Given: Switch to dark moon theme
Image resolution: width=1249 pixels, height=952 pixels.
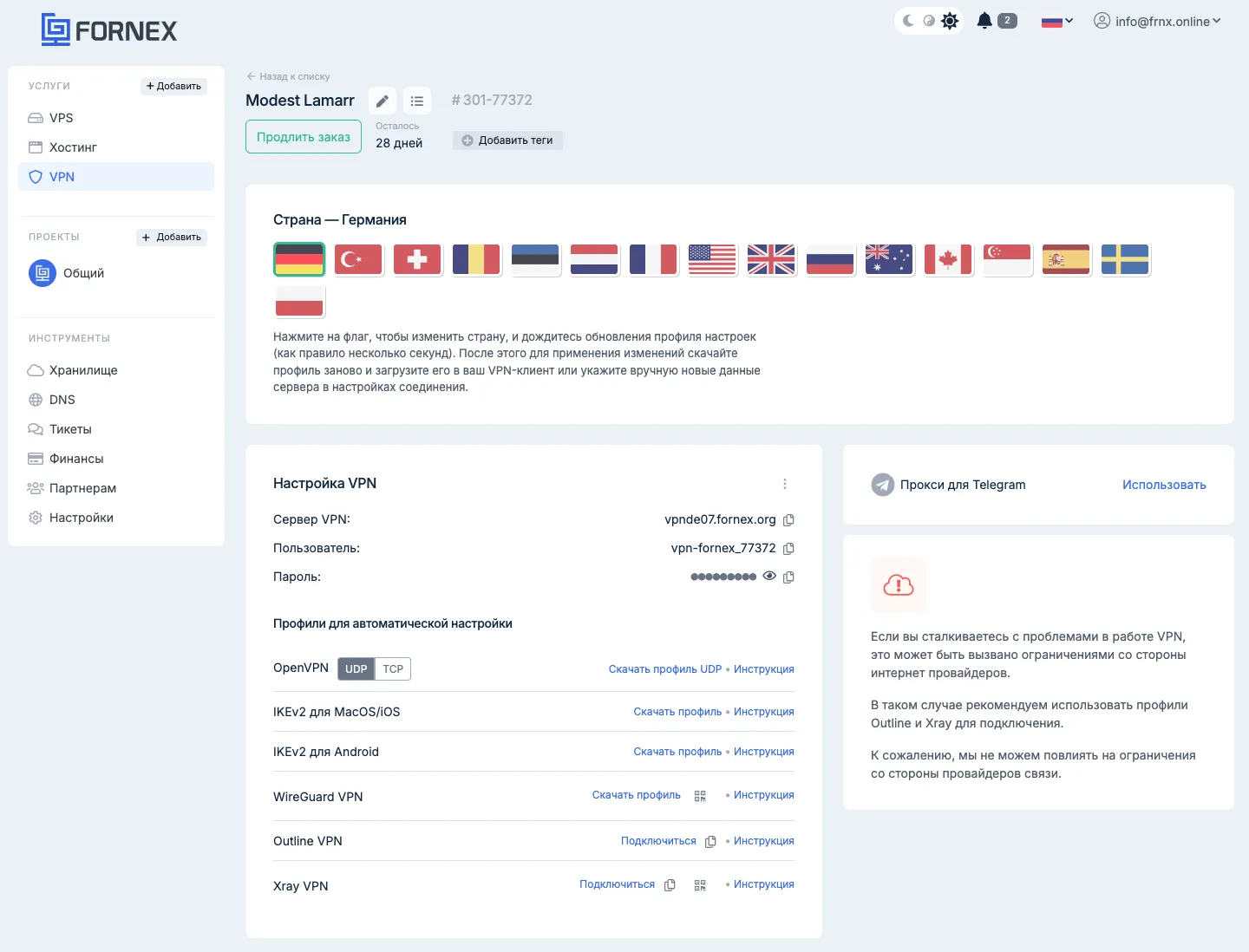Looking at the screenshot, I should [x=908, y=21].
